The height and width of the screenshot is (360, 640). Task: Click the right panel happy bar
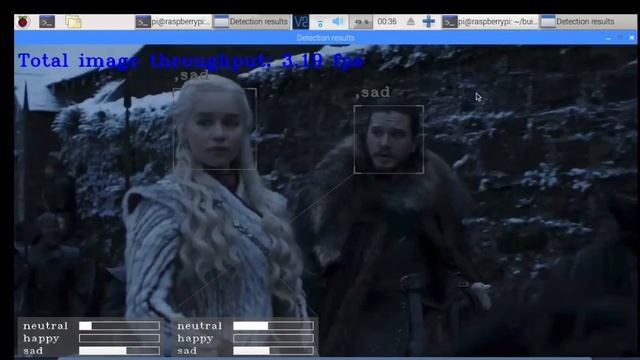click(x=273, y=338)
